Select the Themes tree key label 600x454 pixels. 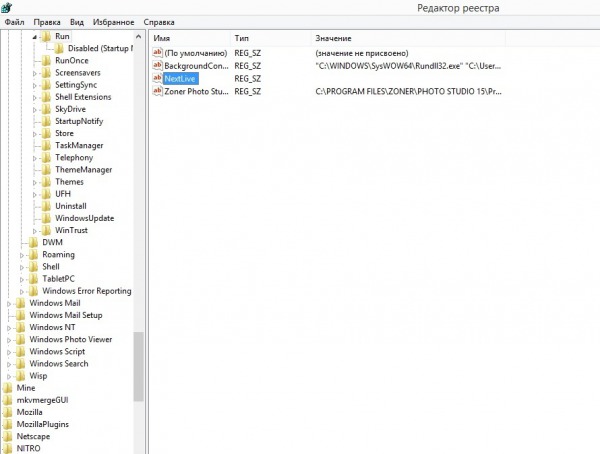(69, 182)
